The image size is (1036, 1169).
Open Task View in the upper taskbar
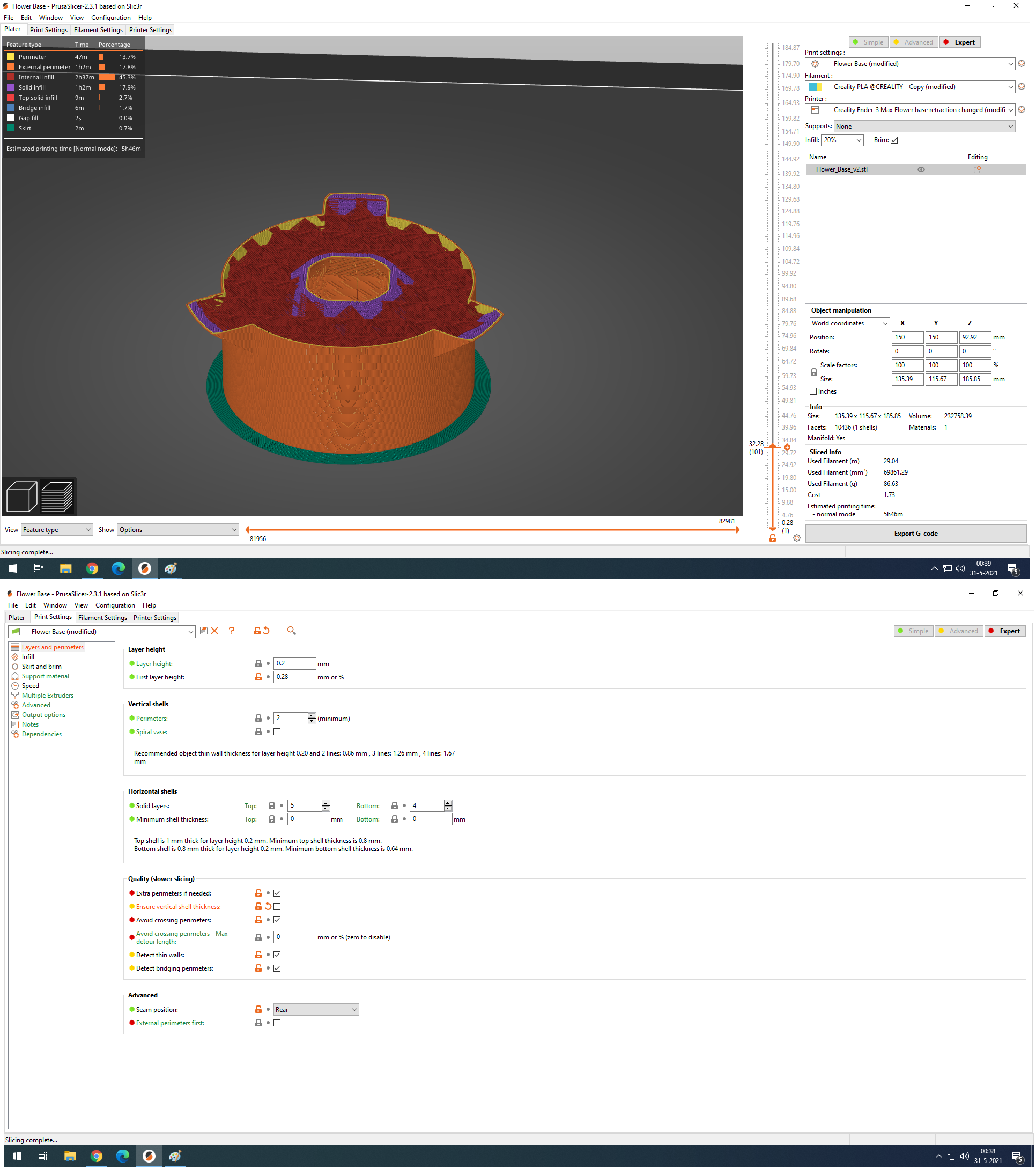(38, 568)
